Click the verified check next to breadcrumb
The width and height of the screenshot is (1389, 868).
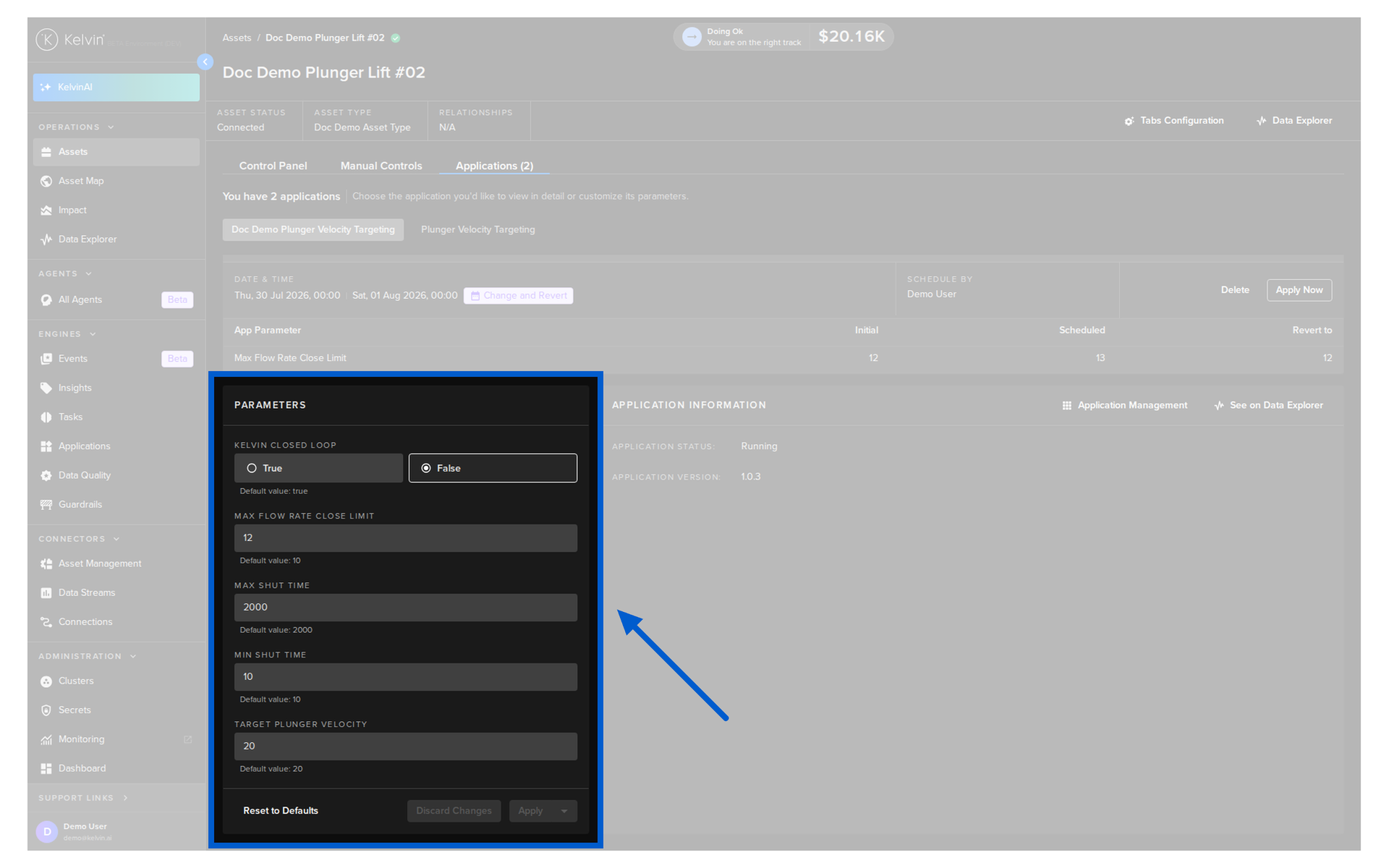(396, 38)
